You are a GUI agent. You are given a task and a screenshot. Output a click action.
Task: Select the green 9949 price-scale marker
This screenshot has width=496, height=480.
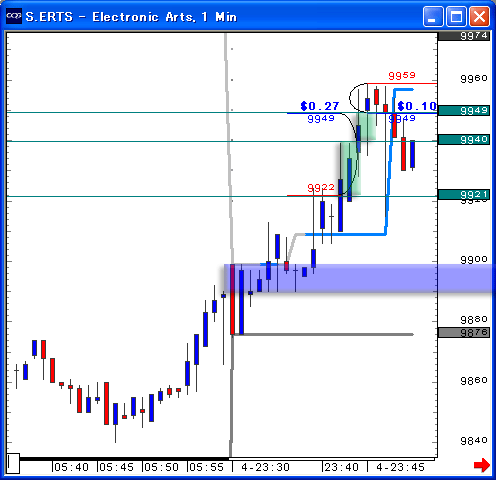(464, 110)
